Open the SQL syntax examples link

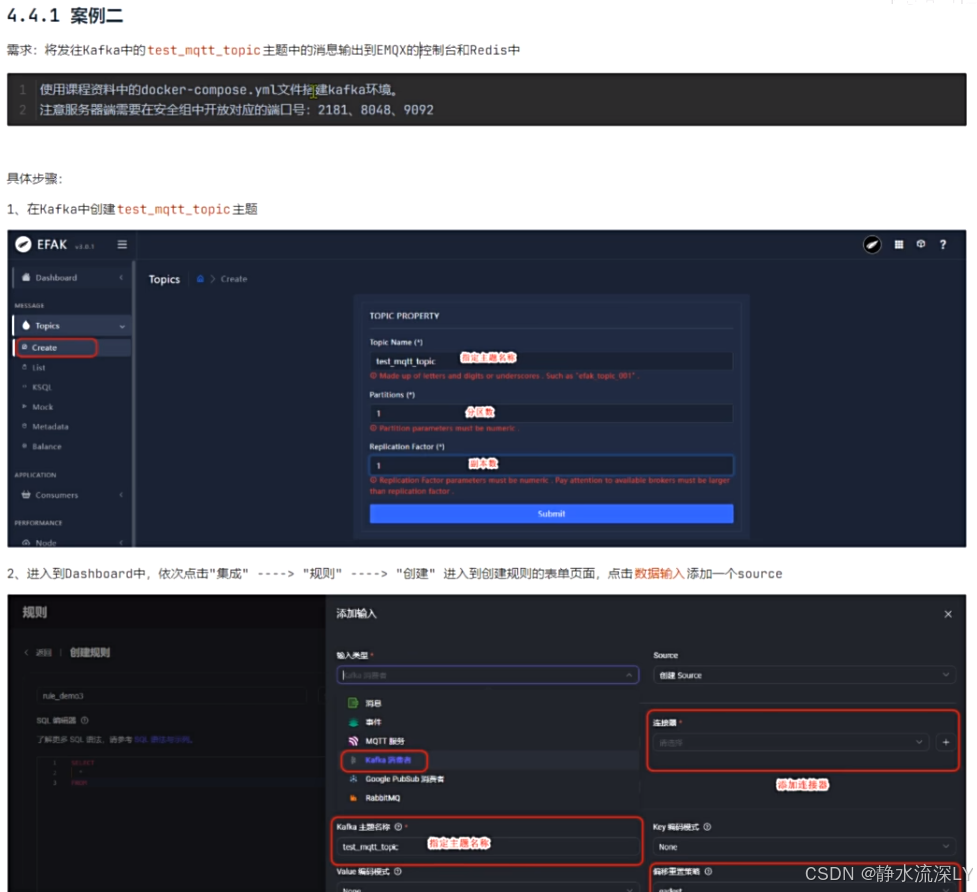[163, 740]
